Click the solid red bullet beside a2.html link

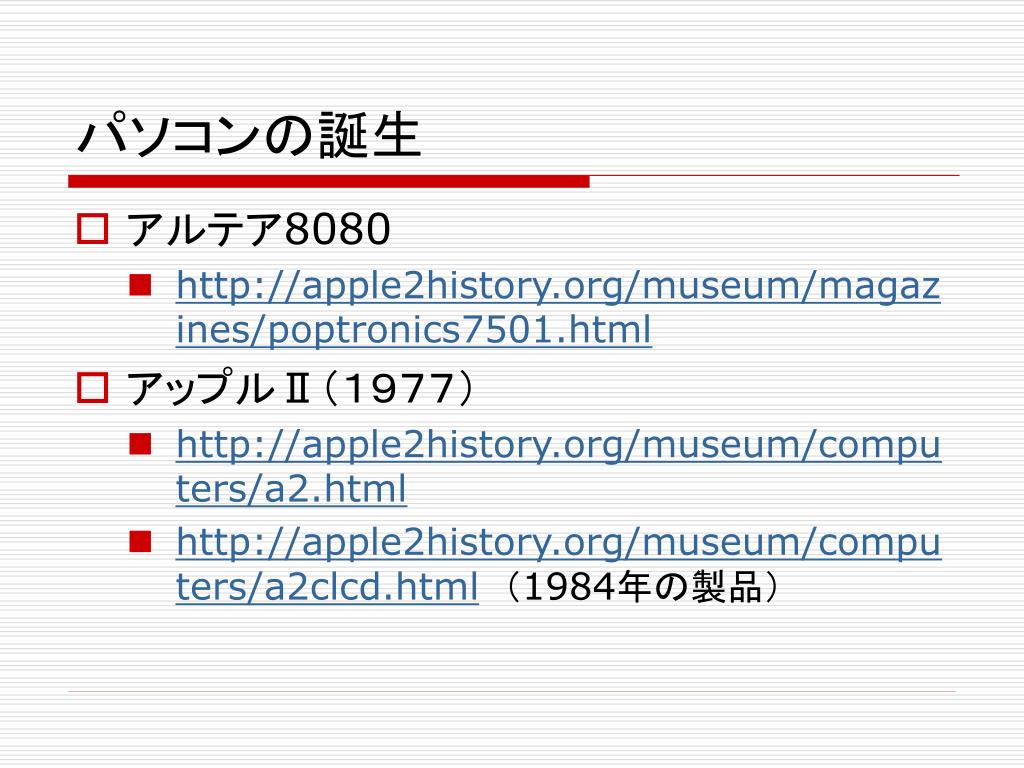pyautogui.click(x=140, y=444)
